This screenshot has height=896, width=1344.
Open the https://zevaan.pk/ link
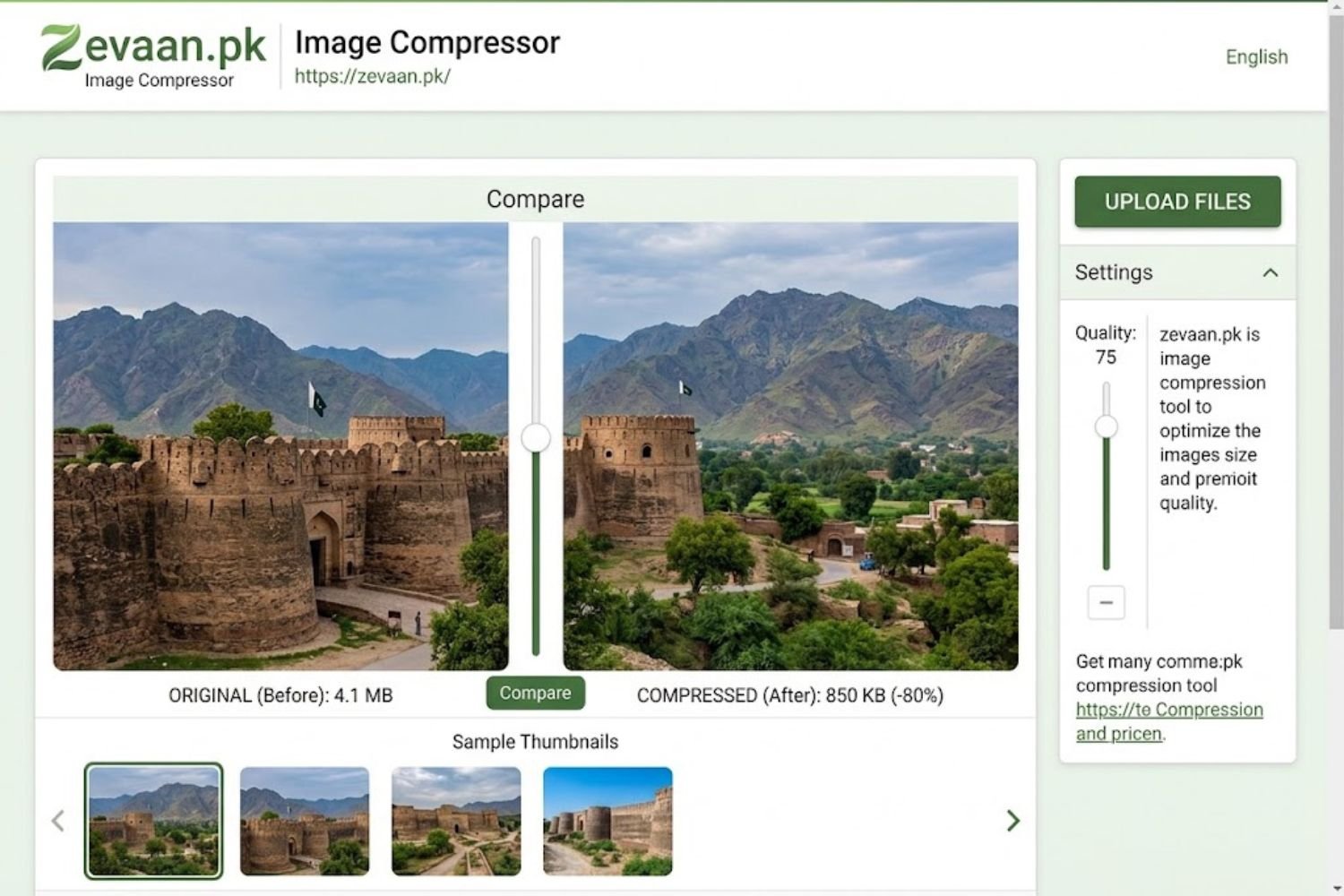(x=372, y=76)
